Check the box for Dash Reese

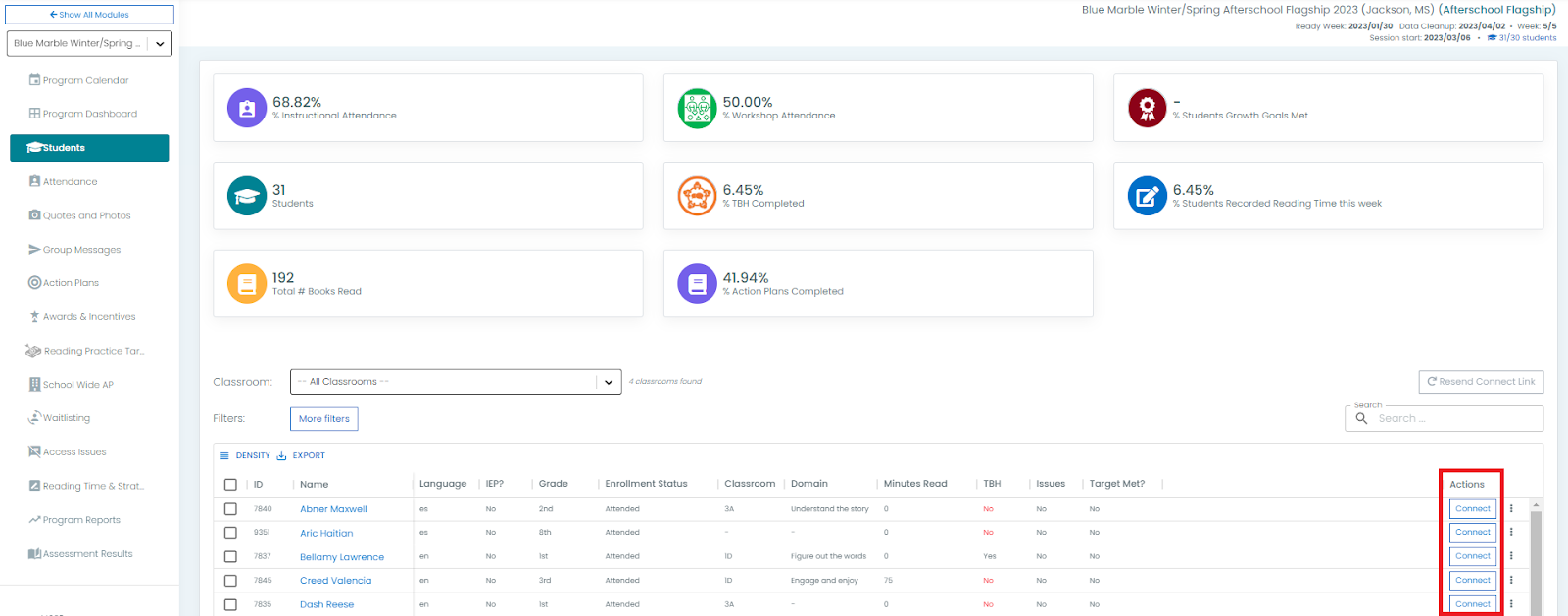coord(230,604)
